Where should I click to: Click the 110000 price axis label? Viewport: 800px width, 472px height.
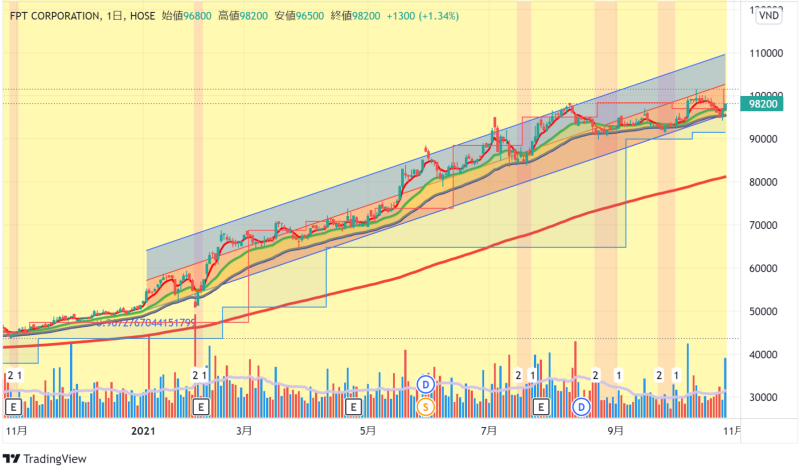pos(766,53)
